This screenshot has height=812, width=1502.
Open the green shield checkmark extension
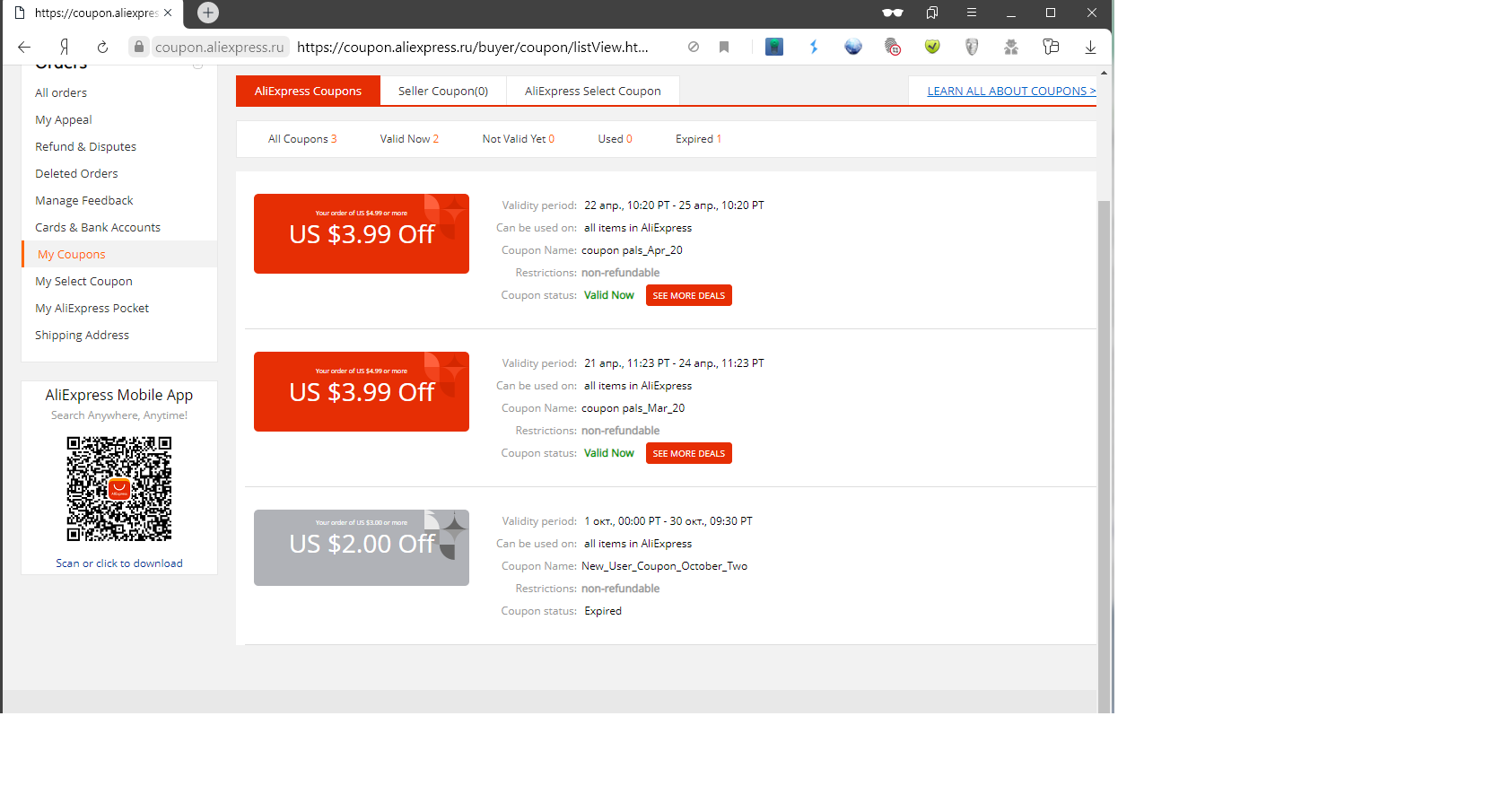coord(932,47)
